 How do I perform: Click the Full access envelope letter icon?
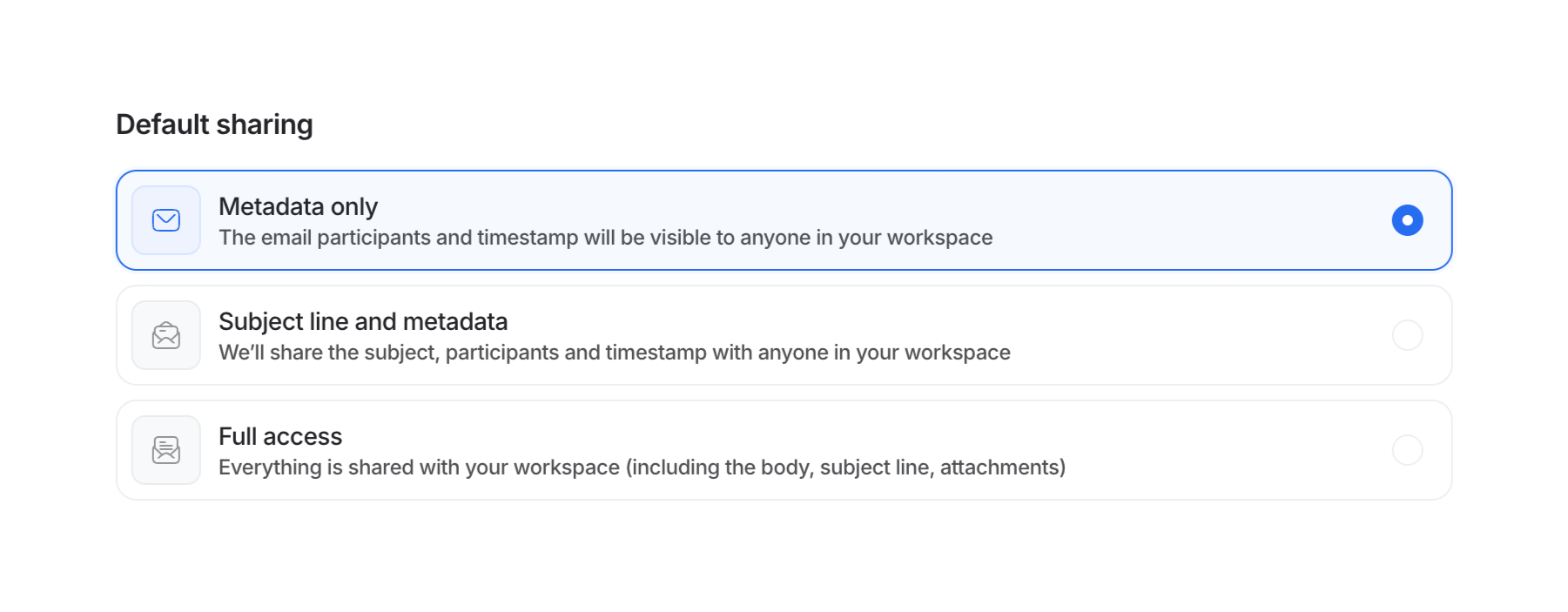(165, 450)
